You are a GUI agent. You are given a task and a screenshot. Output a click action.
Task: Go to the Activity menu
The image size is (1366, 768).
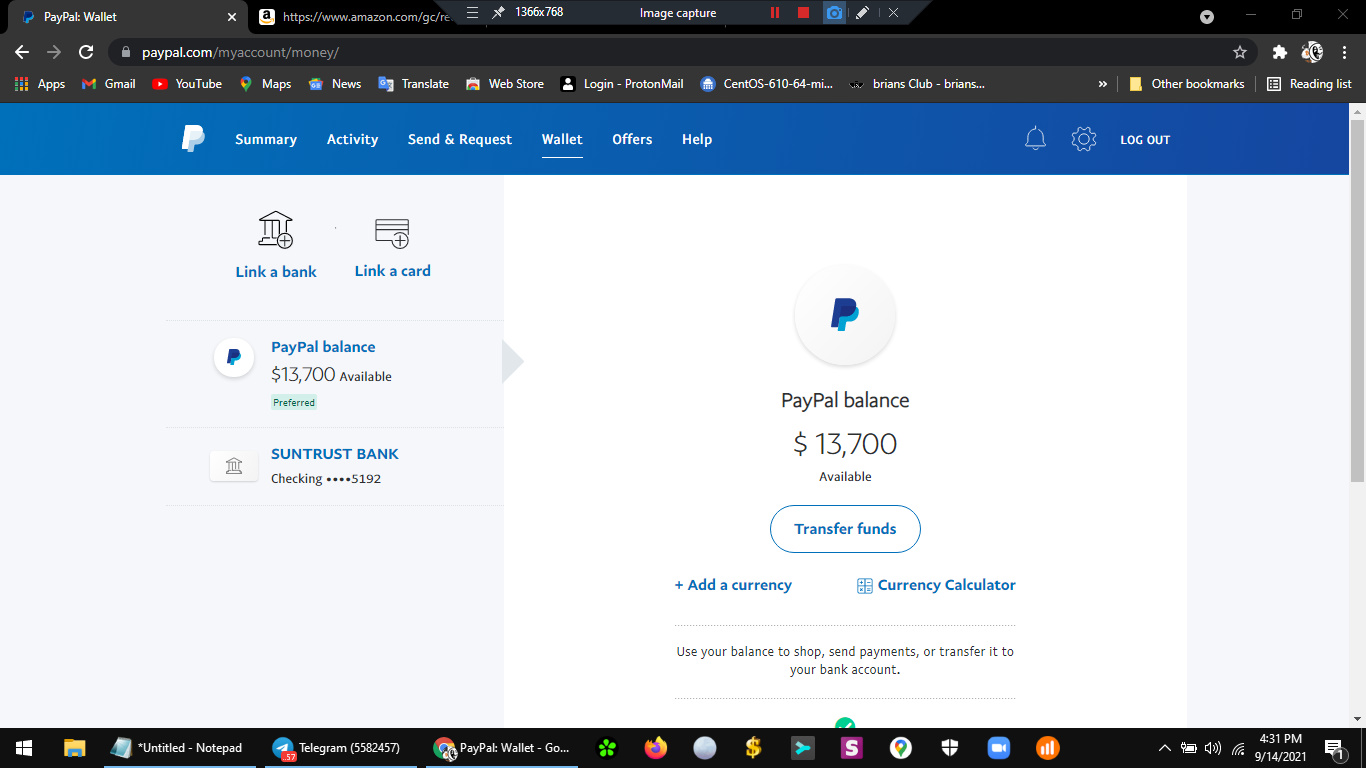click(352, 139)
